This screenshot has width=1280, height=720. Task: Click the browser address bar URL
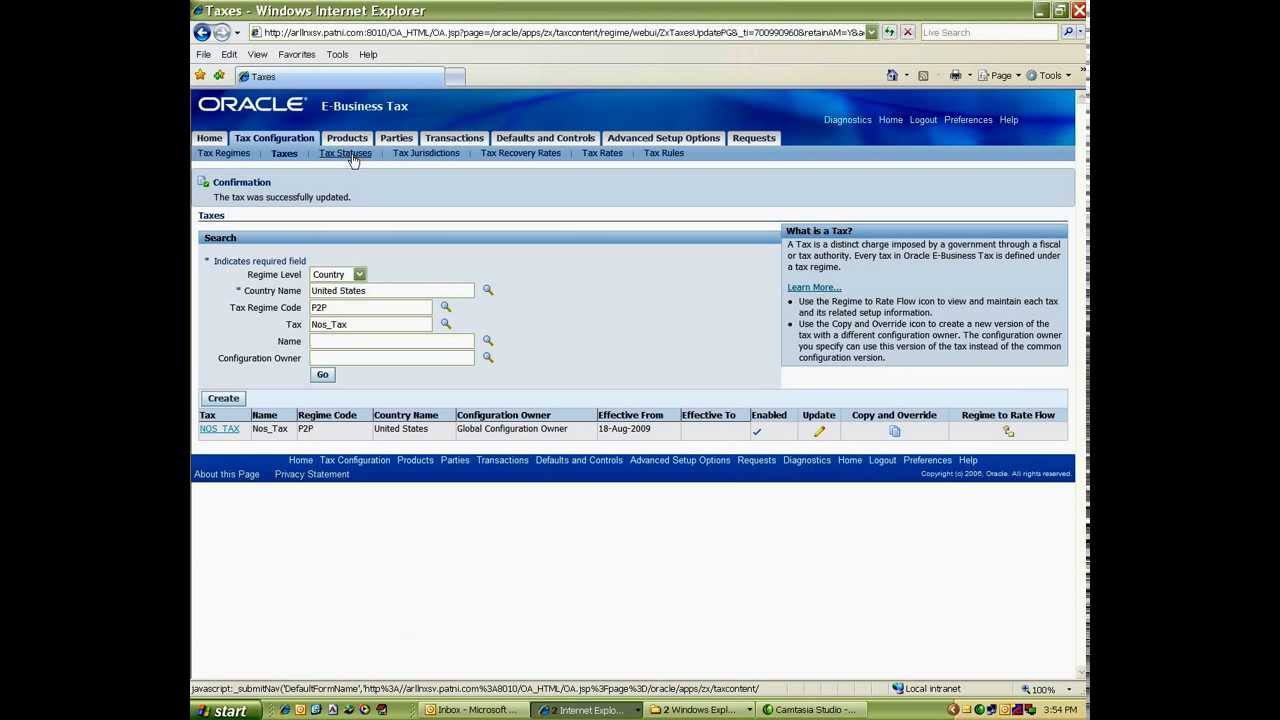[x=564, y=32]
